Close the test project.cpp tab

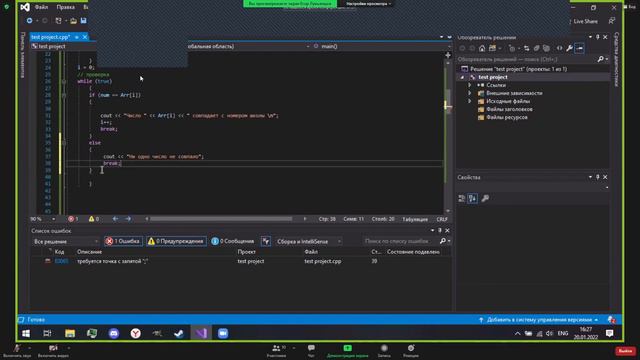tap(85, 37)
